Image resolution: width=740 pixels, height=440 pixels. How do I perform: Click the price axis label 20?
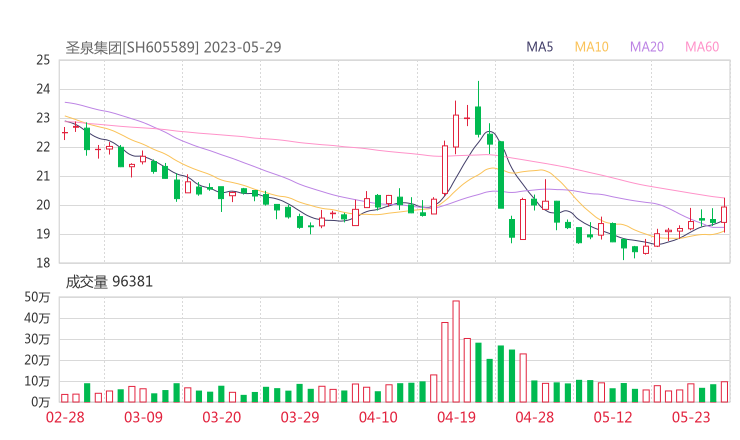coord(43,205)
